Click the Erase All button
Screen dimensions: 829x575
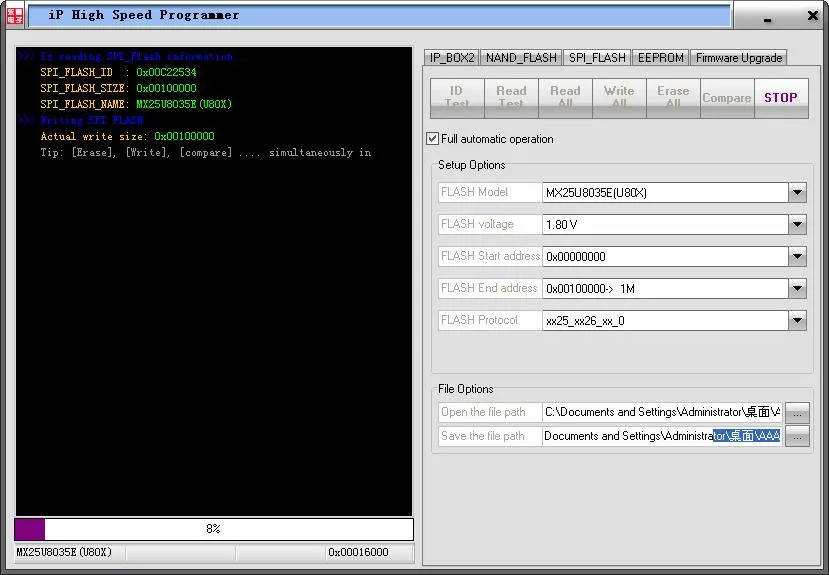point(673,98)
